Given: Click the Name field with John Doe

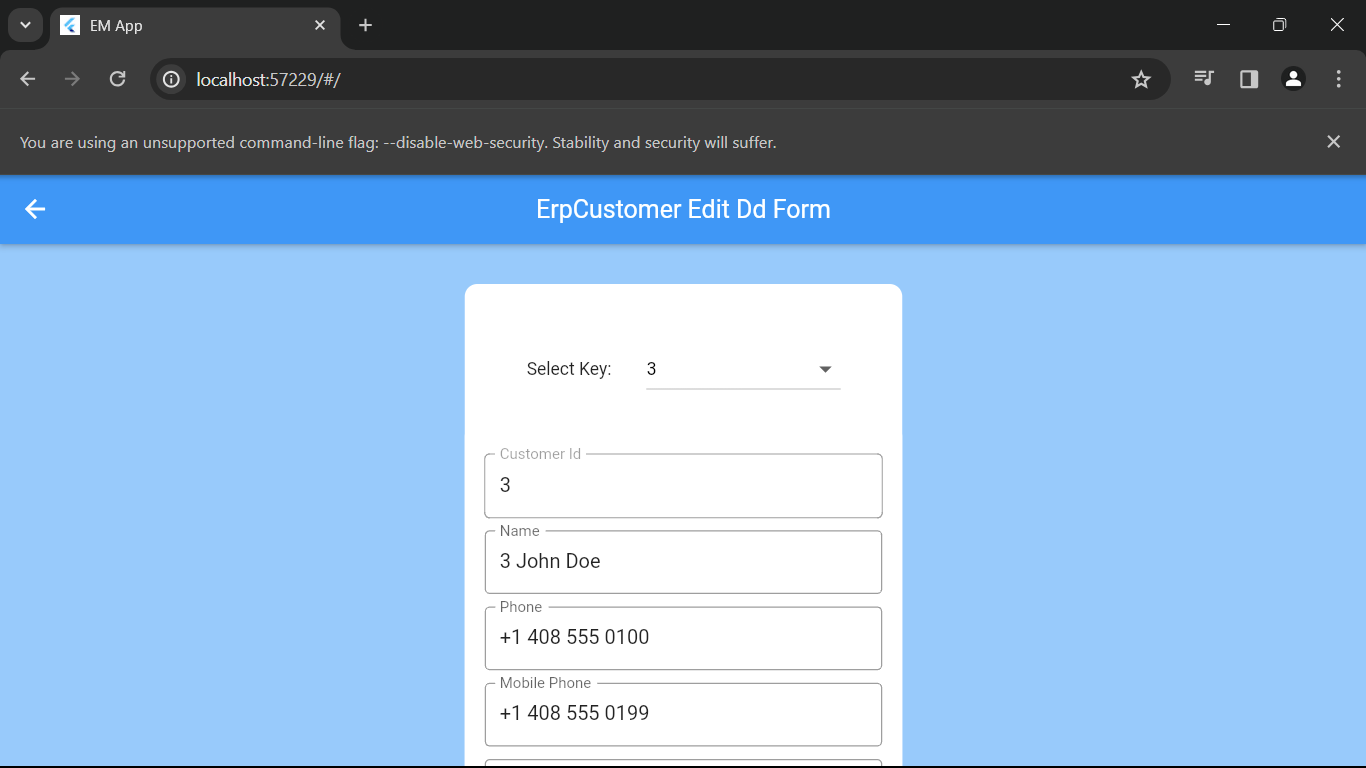Looking at the screenshot, I should coord(683,562).
